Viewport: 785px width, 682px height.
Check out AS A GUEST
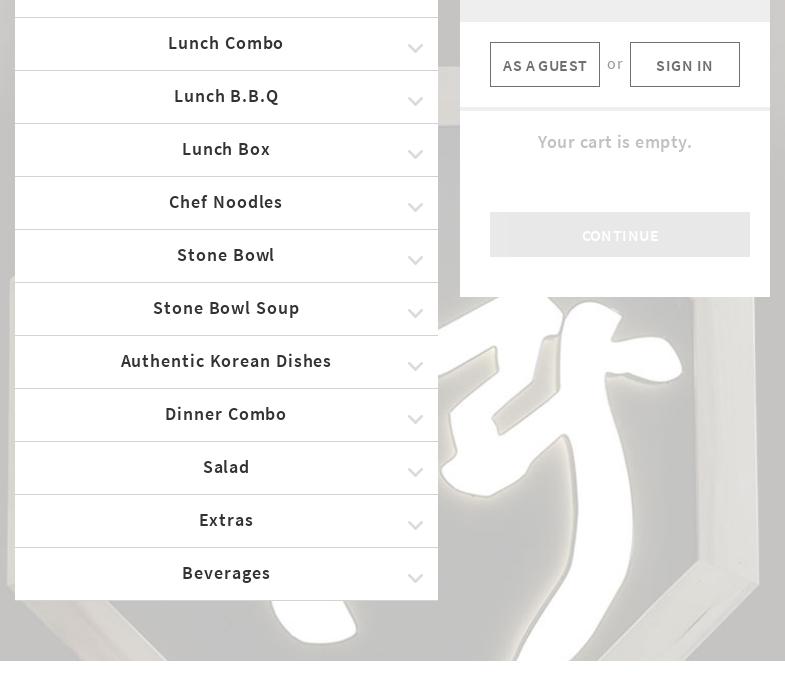tap(545, 65)
